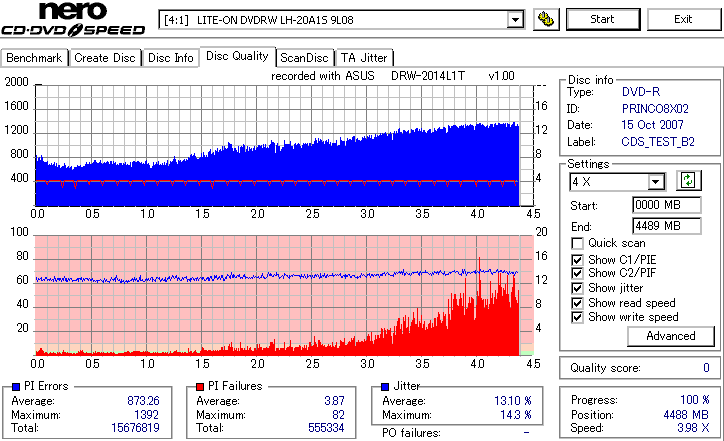Uncheck the Show jitter option
This screenshot has width=724, height=441.
tap(577, 289)
